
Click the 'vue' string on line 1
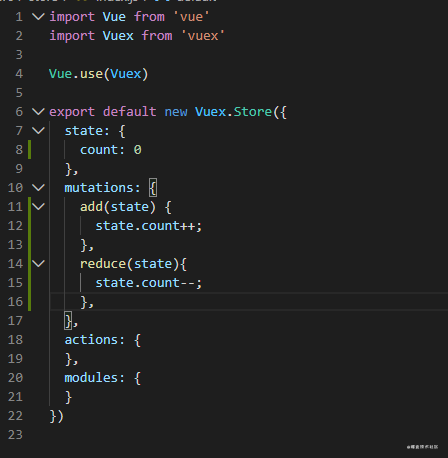191,17
